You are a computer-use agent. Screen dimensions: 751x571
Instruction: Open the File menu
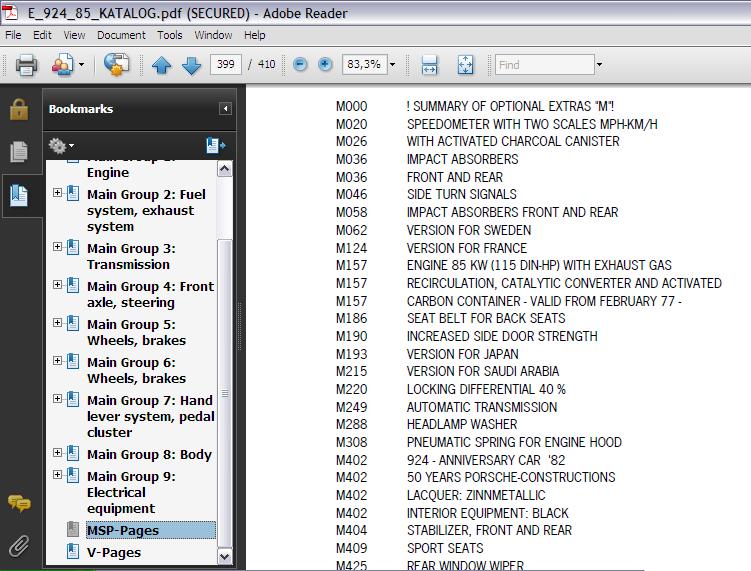[13, 35]
